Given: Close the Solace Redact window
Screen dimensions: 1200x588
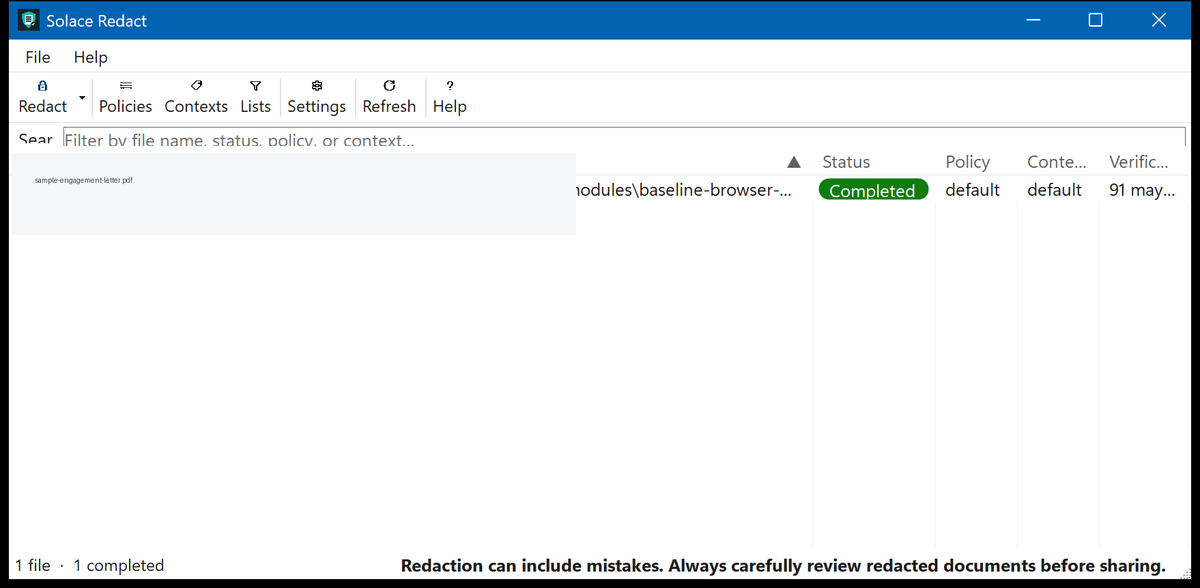Looking at the screenshot, I should click(x=1159, y=20).
